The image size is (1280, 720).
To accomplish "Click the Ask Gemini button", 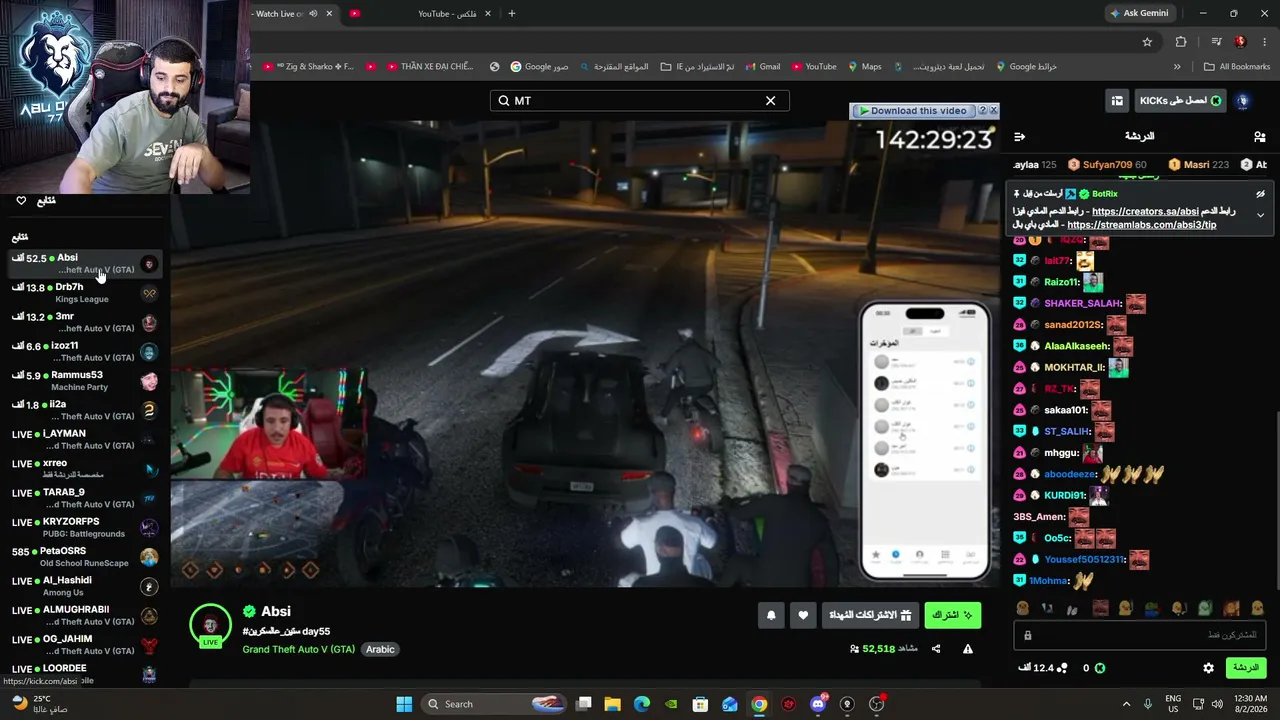I will click(x=1139, y=13).
